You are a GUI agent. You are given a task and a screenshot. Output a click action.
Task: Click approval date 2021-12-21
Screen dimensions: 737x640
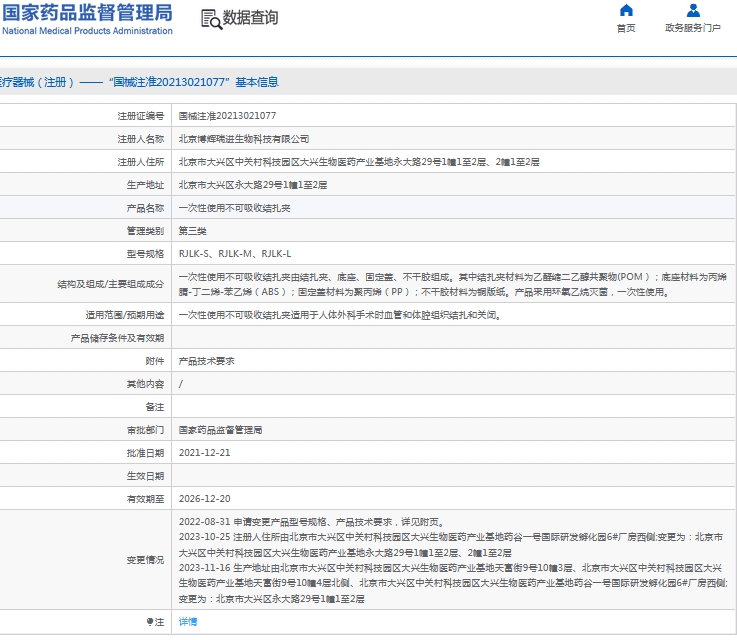[x=204, y=453]
